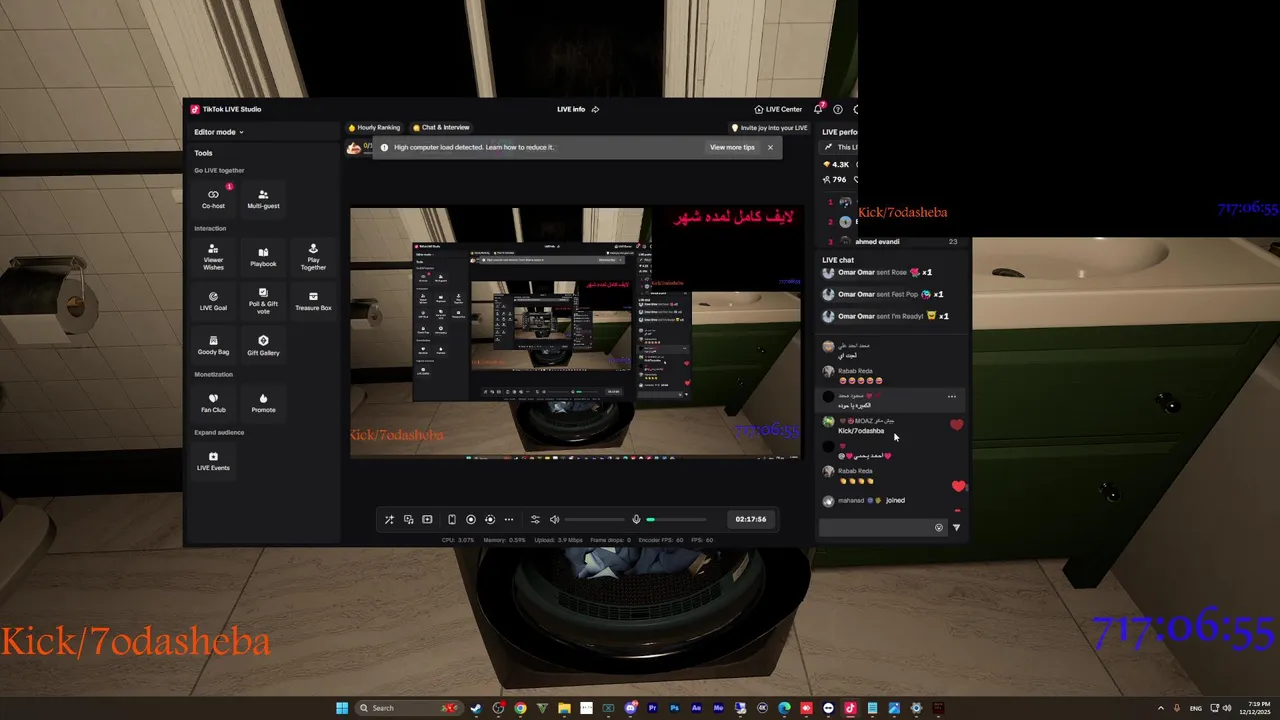Click the mahanad joined chat entry
Viewport: 1280px width, 720px height.
pyautogui.click(x=863, y=500)
